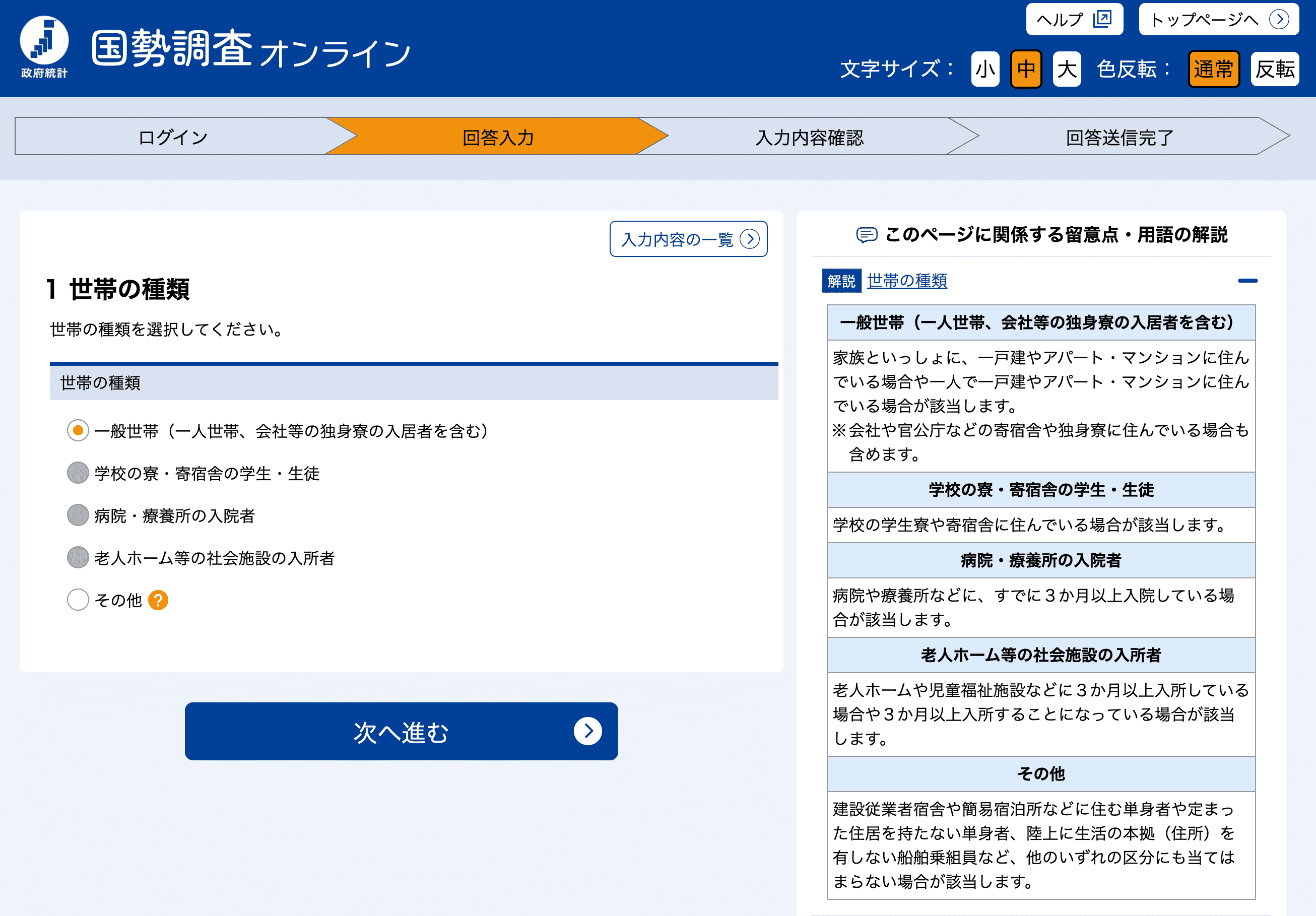Click the chevron arrow inside 次へ進む button
Viewport: 1316px width, 916px height.
coord(587,732)
